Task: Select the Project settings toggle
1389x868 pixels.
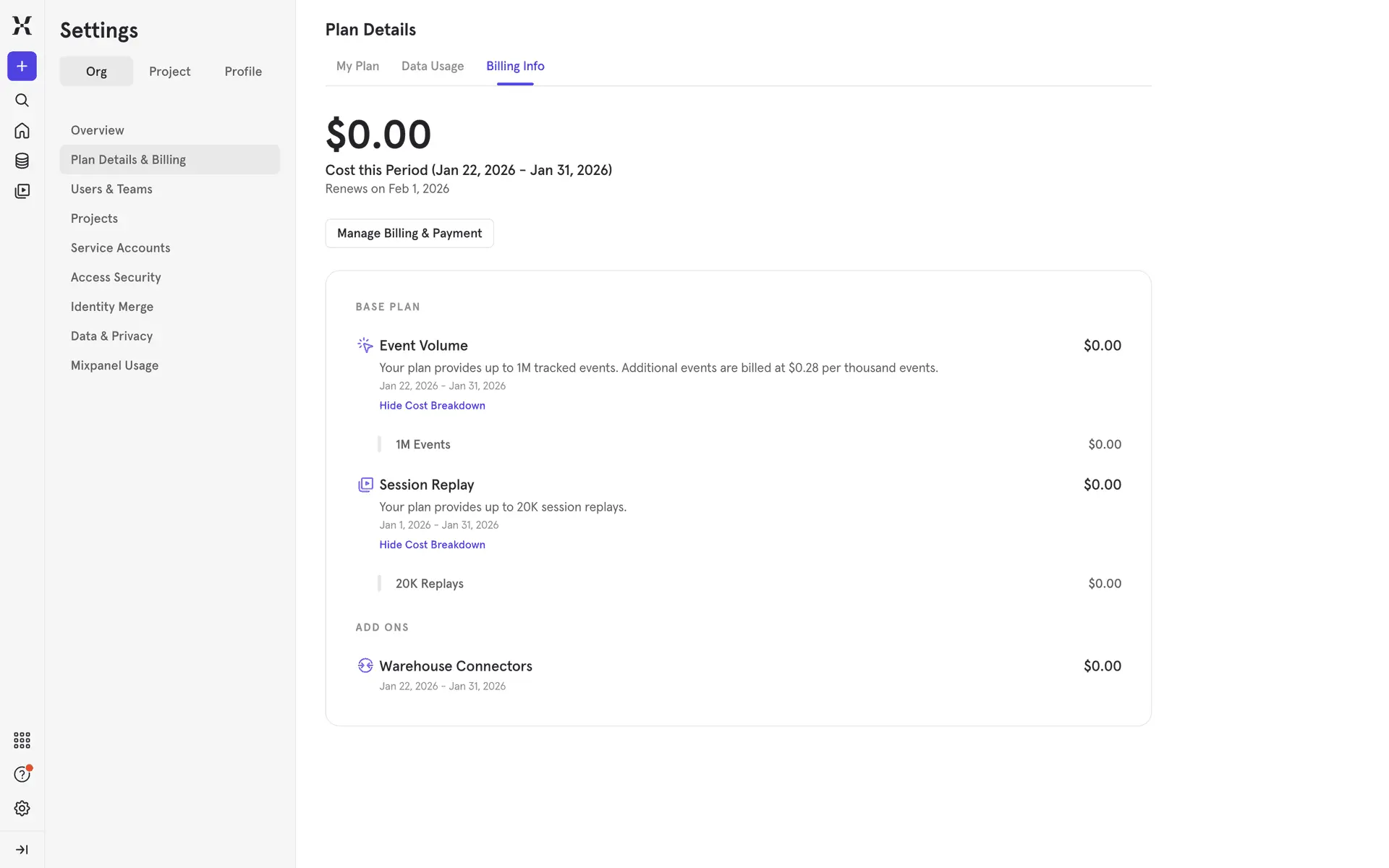Action: (169, 72)
